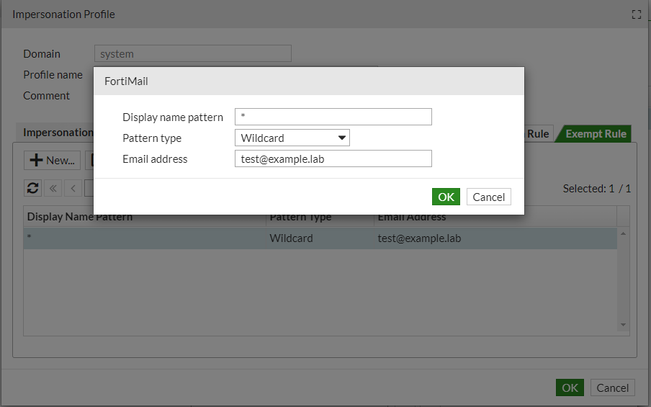The width and height of the screenshot is (651, 407).
Task: Click the refresh icon in the list toolbar
Action: coord(33,187)
